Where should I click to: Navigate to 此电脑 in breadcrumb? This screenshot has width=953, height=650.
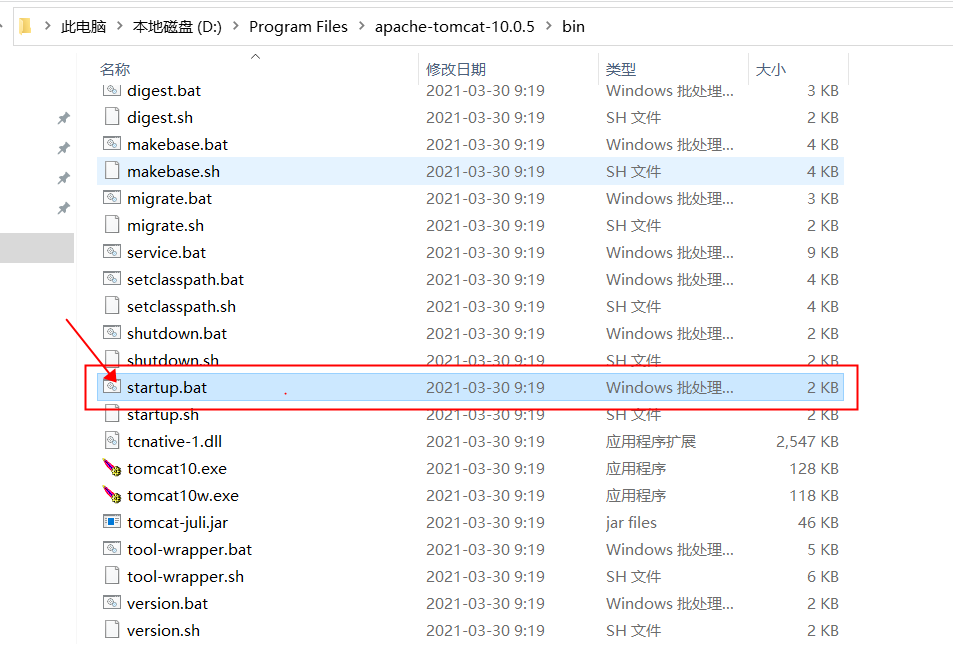point(84,26)
